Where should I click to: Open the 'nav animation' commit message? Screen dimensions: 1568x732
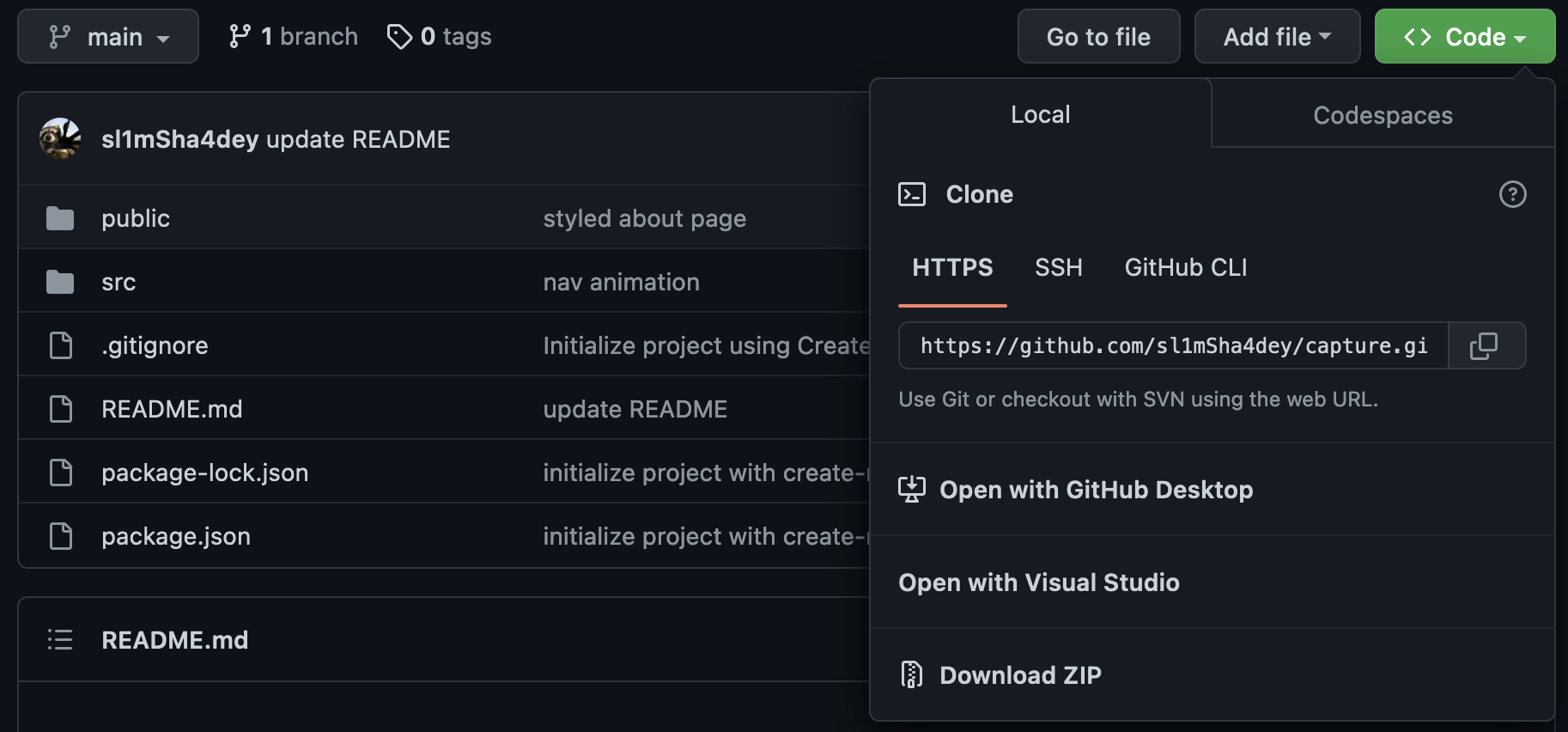coord(621,282)
